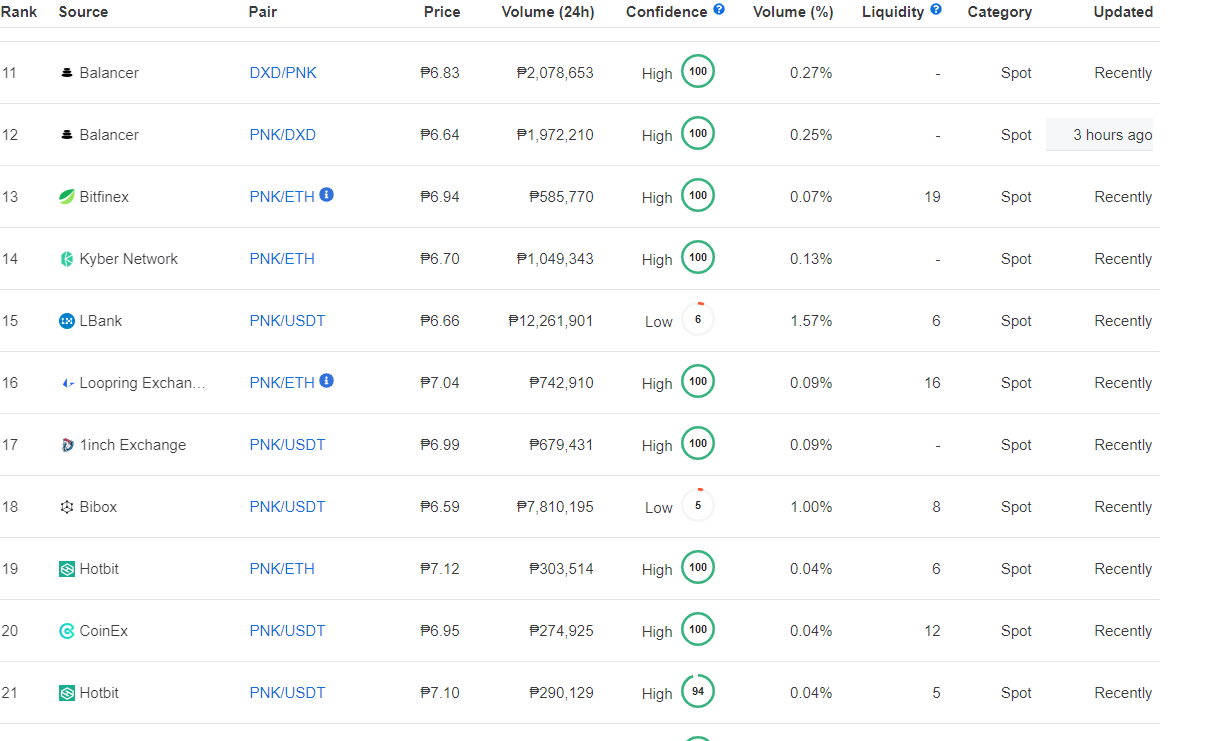
Task: Open the PNK/DXD pair link
Action: pyautogui.click(x=283, y=135)
